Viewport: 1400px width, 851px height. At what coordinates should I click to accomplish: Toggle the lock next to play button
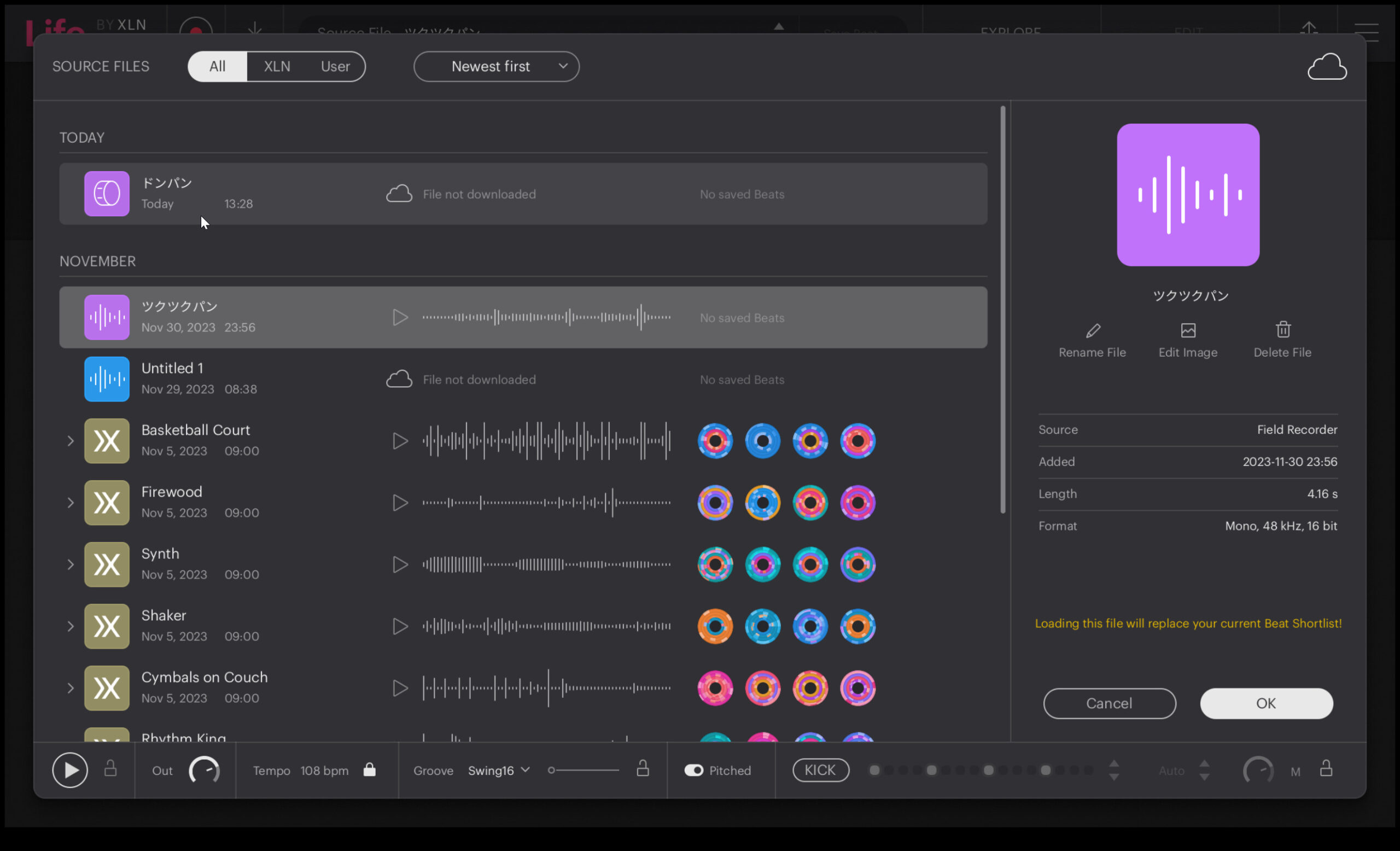point(111,768)
